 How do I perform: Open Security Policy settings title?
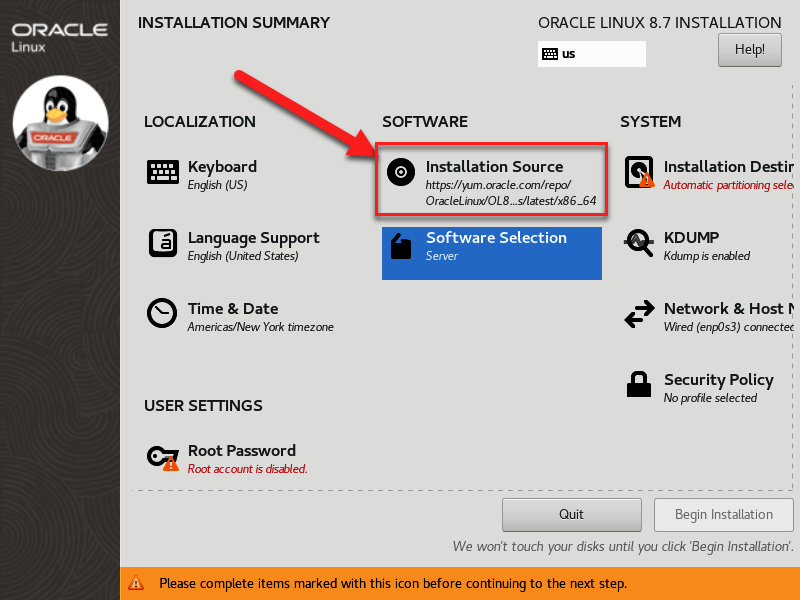click(x=718, y=380)
